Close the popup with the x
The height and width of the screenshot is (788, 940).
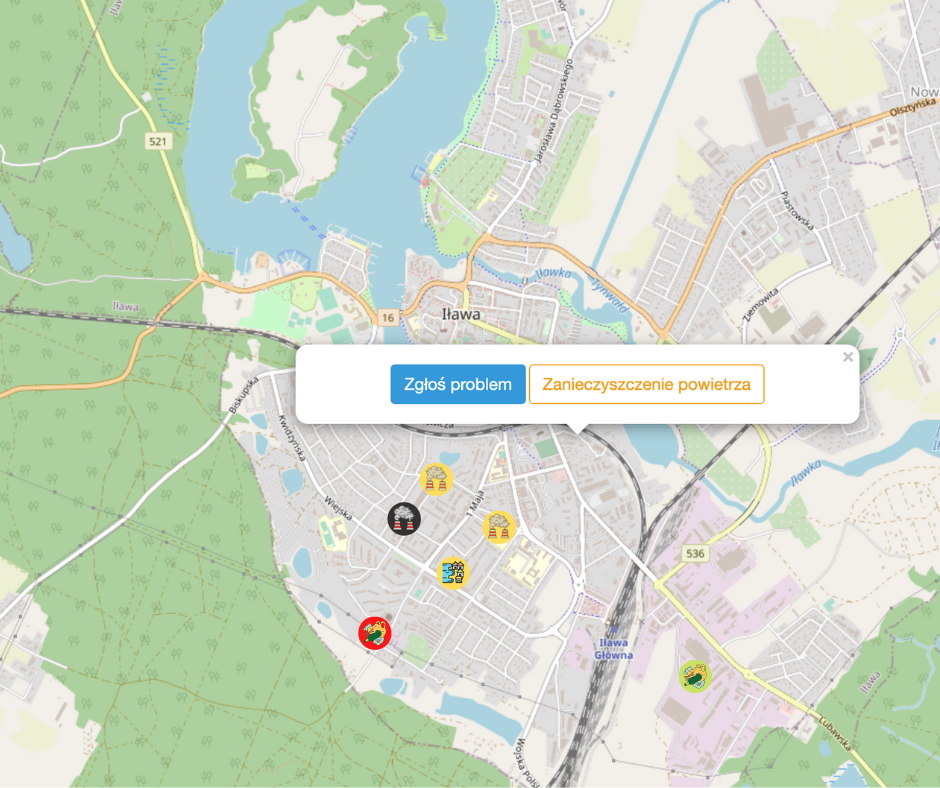[848, 357]
